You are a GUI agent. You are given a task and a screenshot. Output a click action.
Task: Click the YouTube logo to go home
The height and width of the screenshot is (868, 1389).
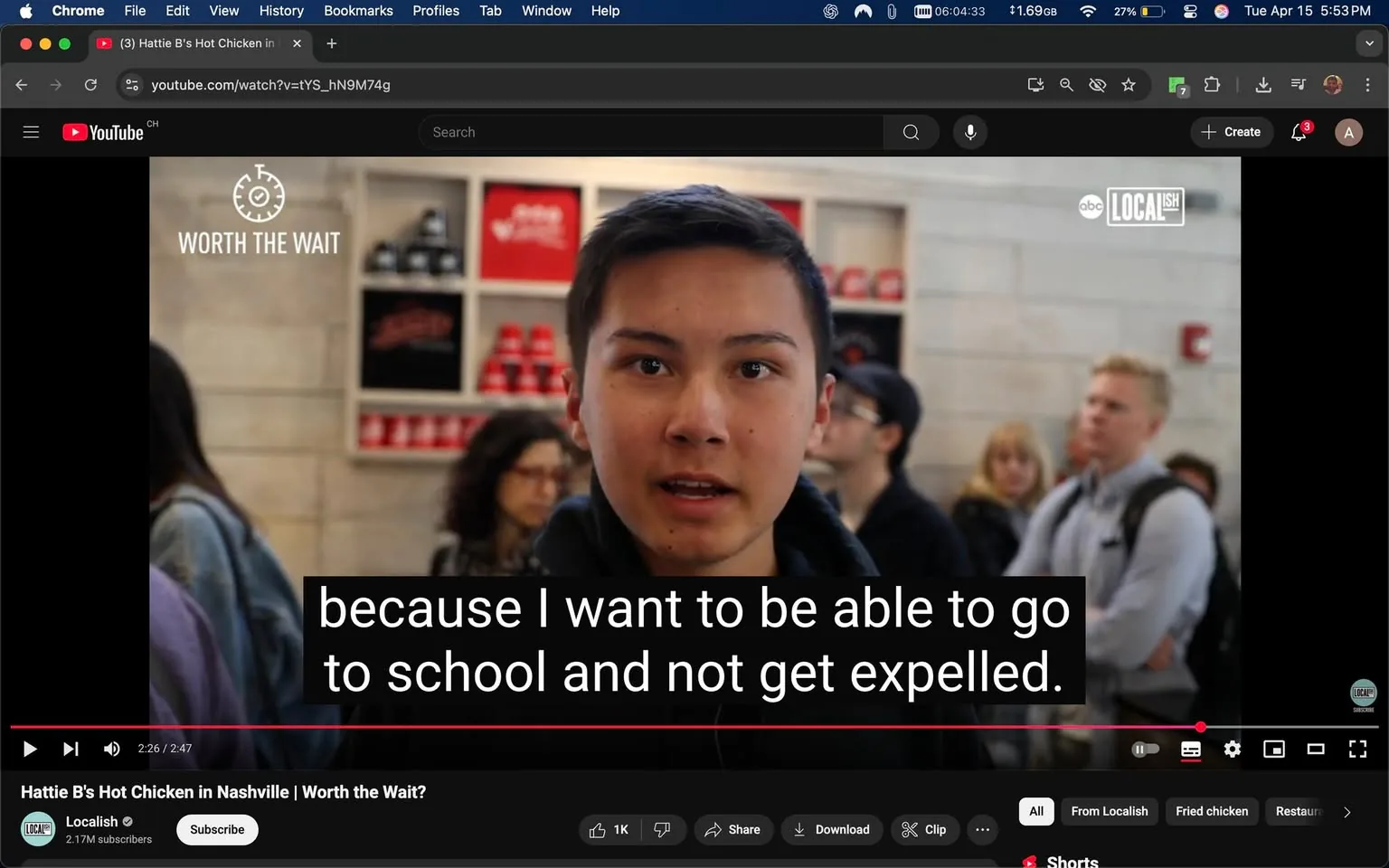(x=102, y=132)
